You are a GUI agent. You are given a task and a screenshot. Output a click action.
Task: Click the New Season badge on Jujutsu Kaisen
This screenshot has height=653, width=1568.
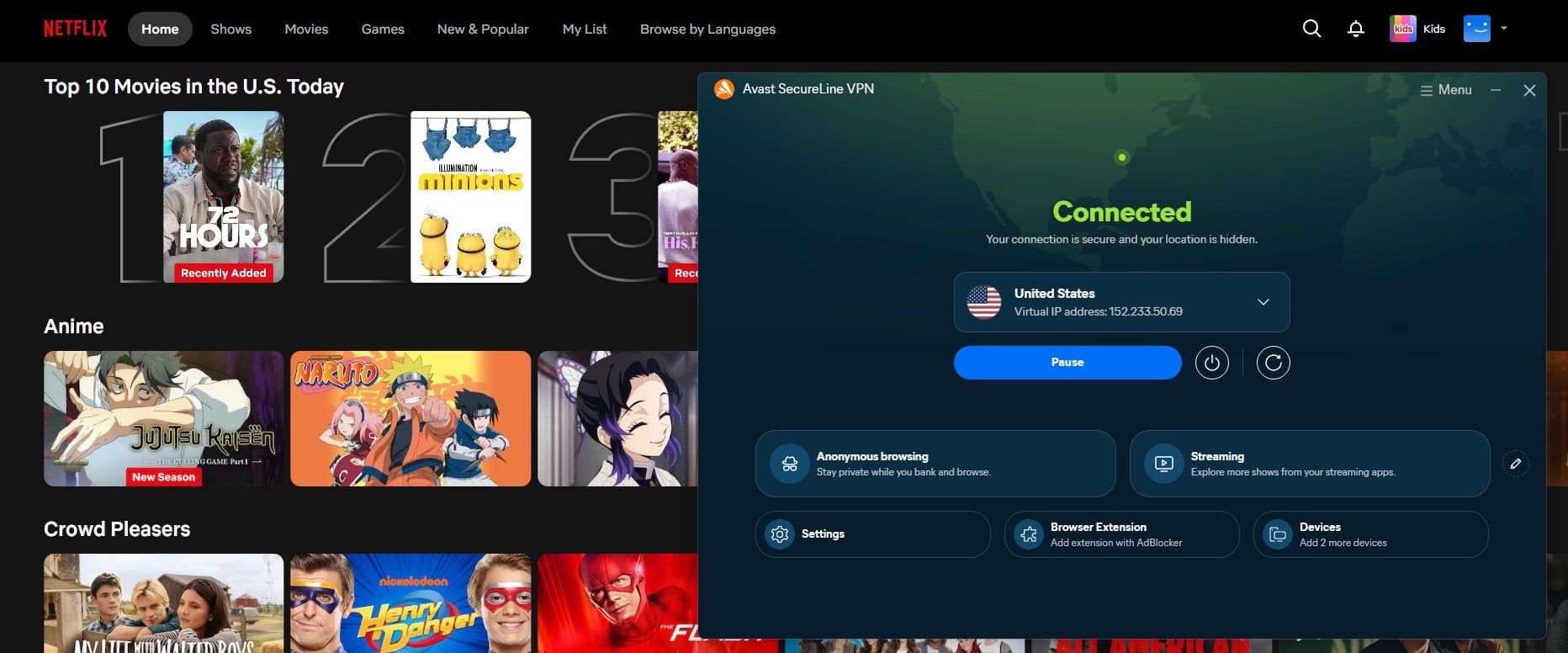pyautogui.click(x=163, y=477)
